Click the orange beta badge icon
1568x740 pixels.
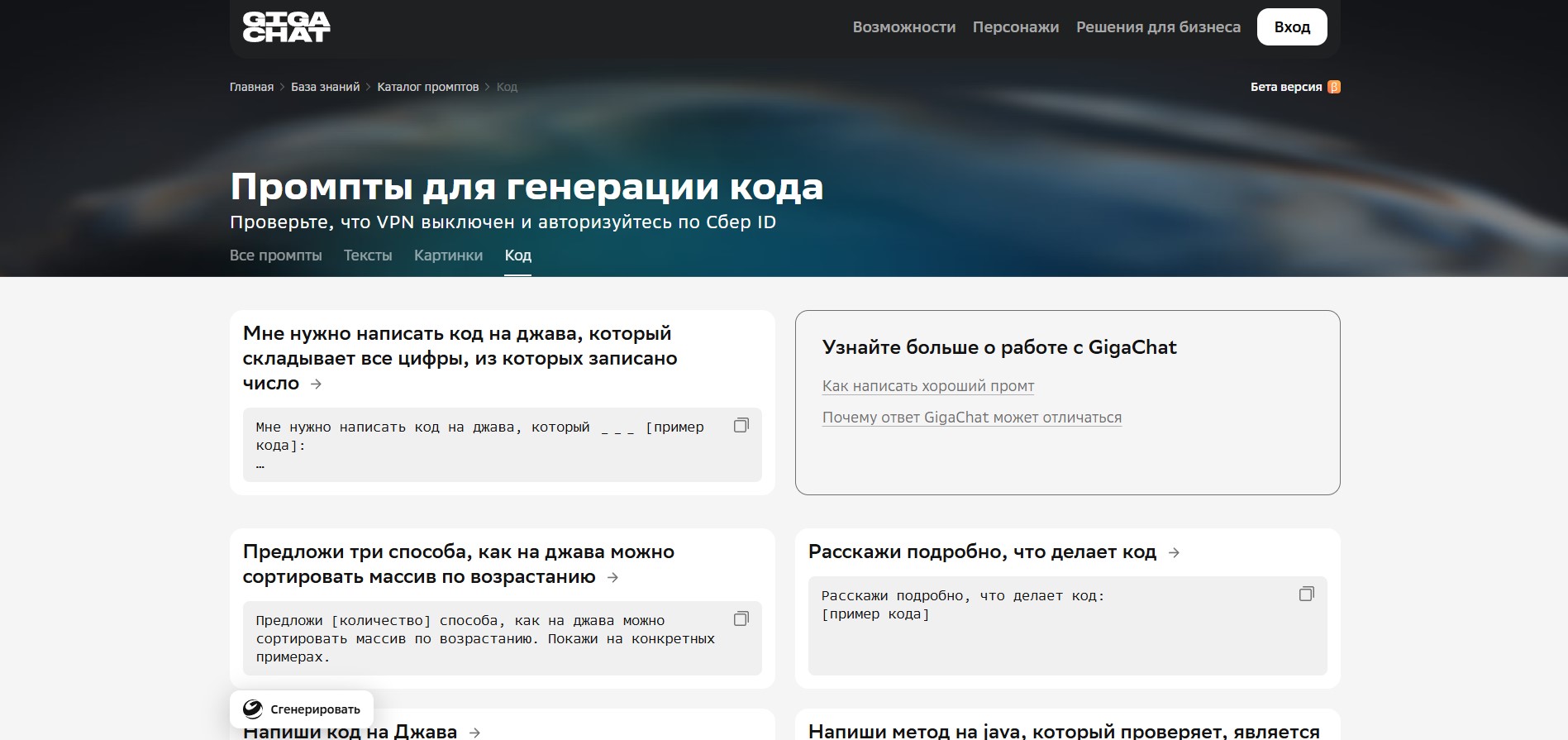coord(1334,87)
